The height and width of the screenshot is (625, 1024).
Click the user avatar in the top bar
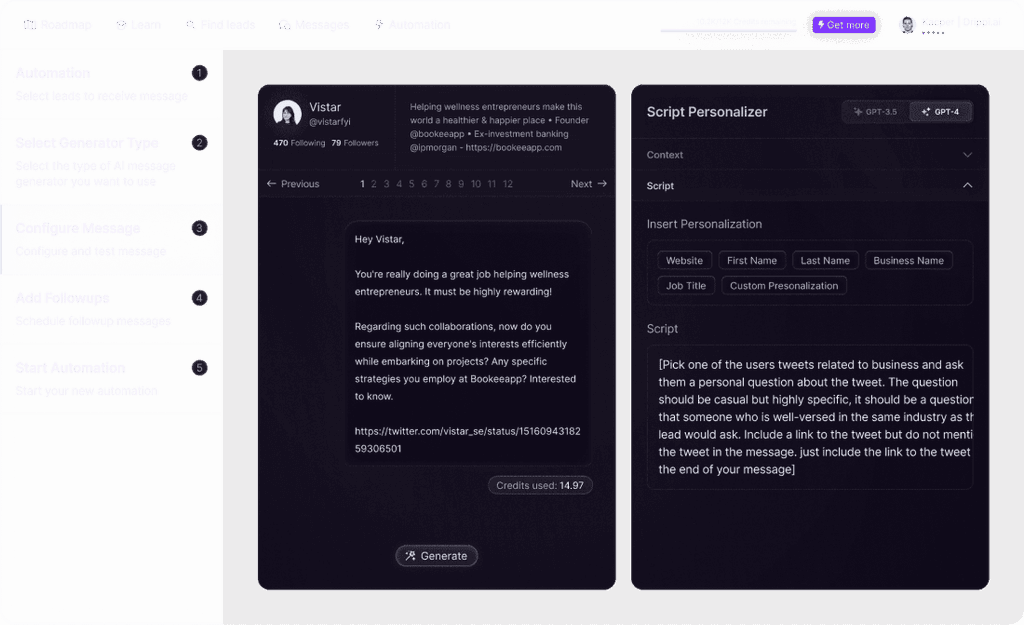pos(907,23)
